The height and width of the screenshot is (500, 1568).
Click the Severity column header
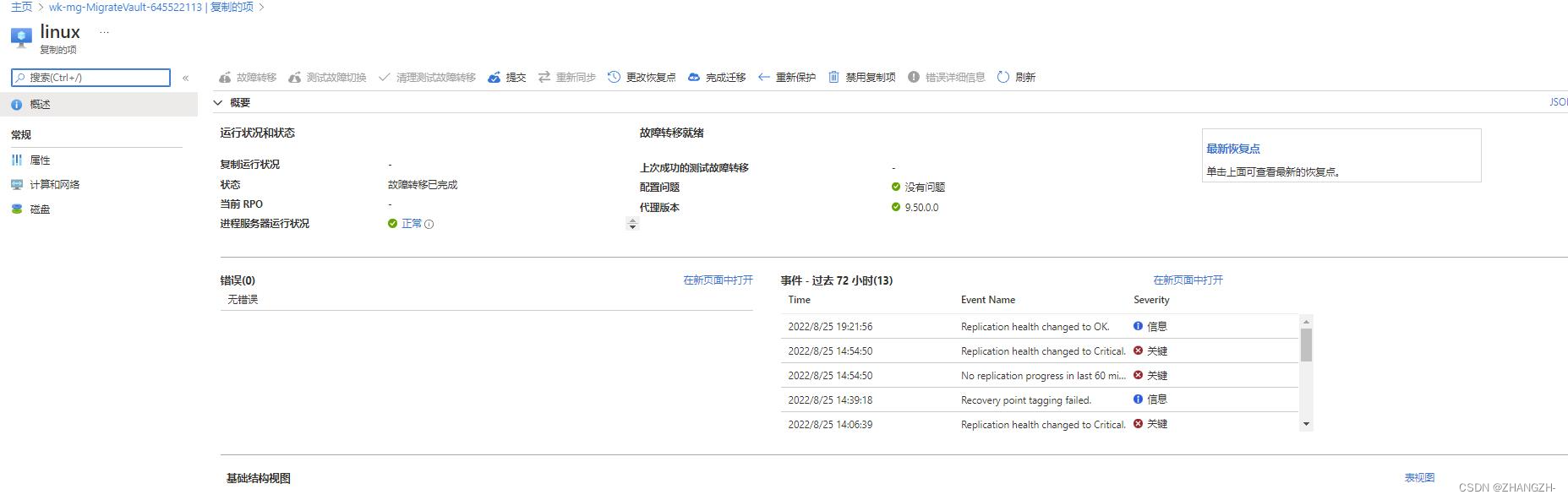[x=1151, y=300]
